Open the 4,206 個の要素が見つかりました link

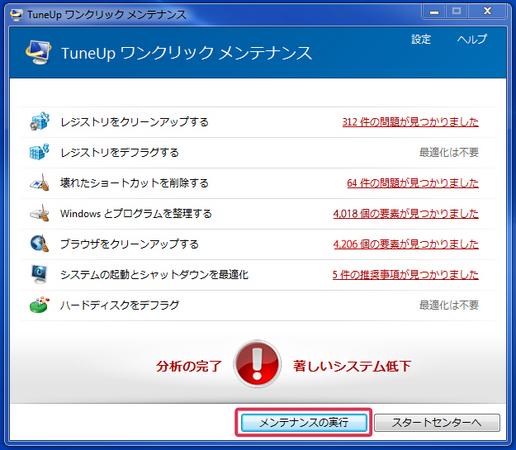406,244
